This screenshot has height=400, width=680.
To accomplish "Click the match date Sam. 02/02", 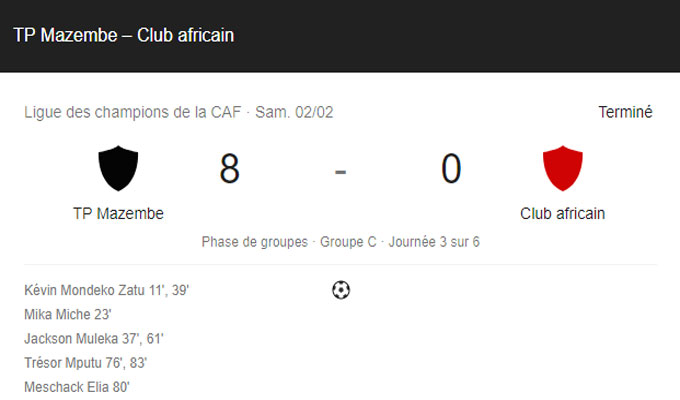I will pyautogui.click(x=294, y=112).
